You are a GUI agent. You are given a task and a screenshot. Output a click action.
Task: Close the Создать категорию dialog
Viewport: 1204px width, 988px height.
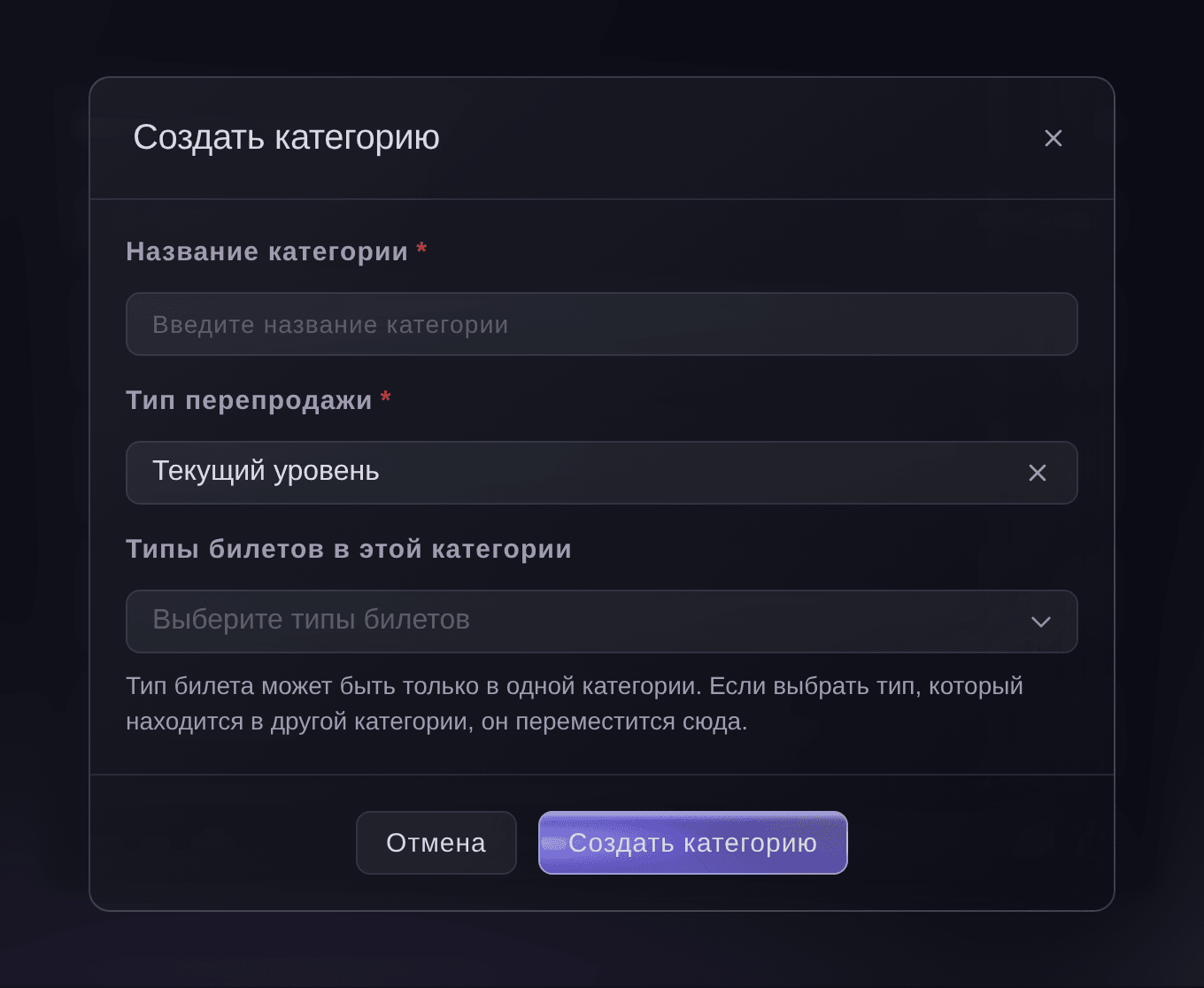1053,138
